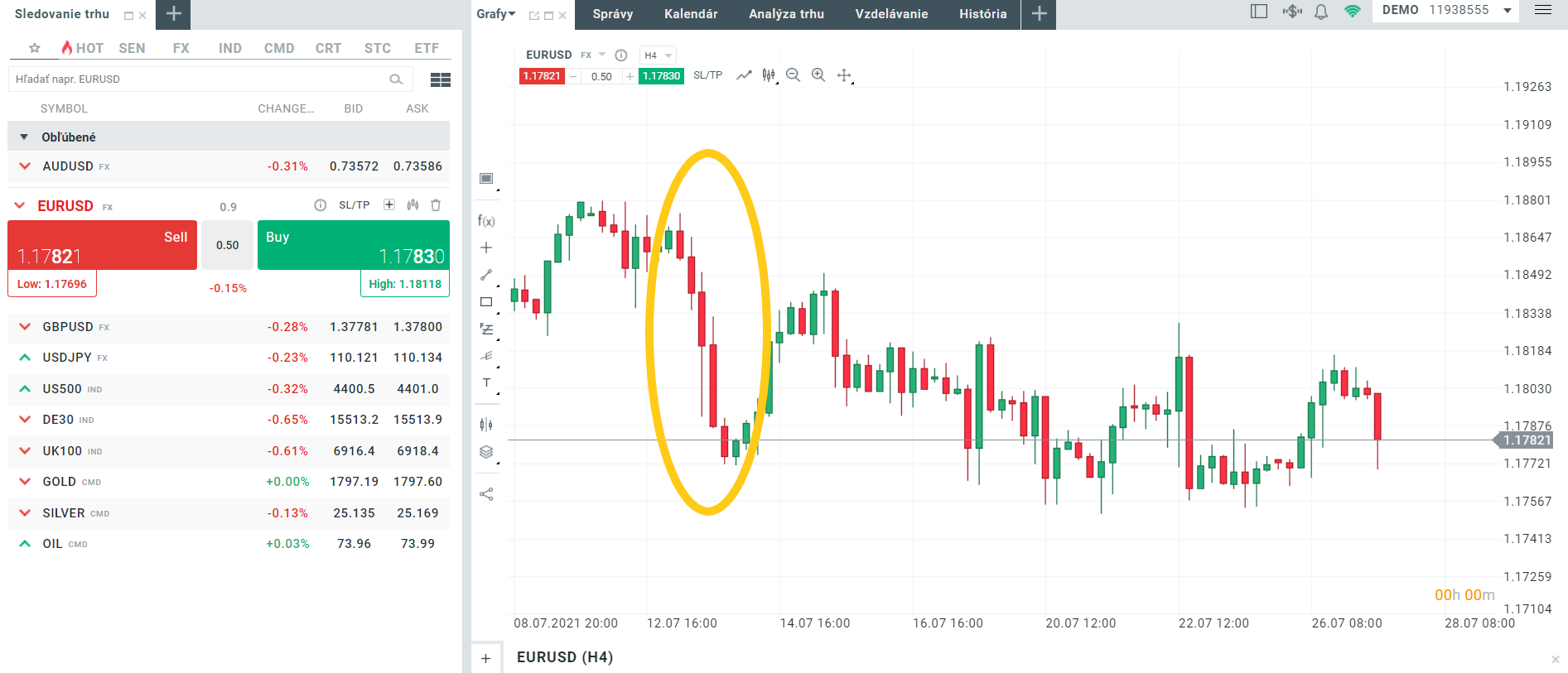Check connection status wifi icon
Screen dimensions: 1568x673
1353,12
